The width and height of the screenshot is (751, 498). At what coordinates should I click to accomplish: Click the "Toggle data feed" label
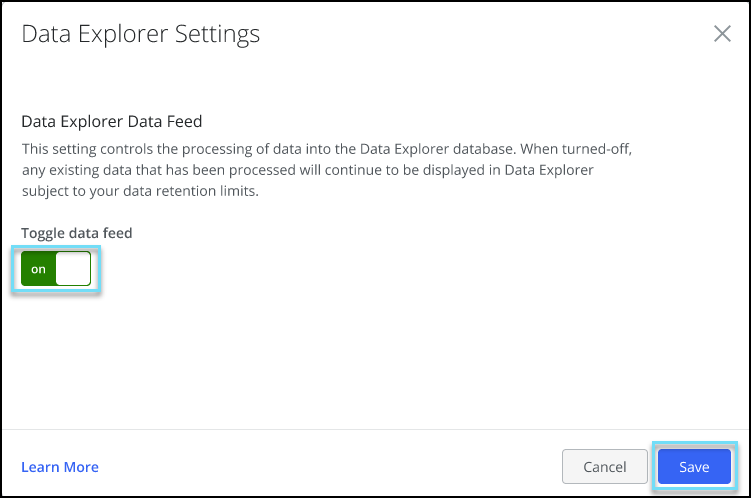(x=77, y=233)
